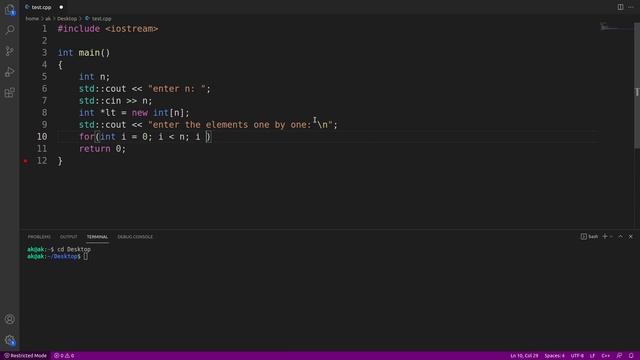Viewport: 640px width, 360px height.
Task: Click the bash terminal label
Action: (593, 237)
